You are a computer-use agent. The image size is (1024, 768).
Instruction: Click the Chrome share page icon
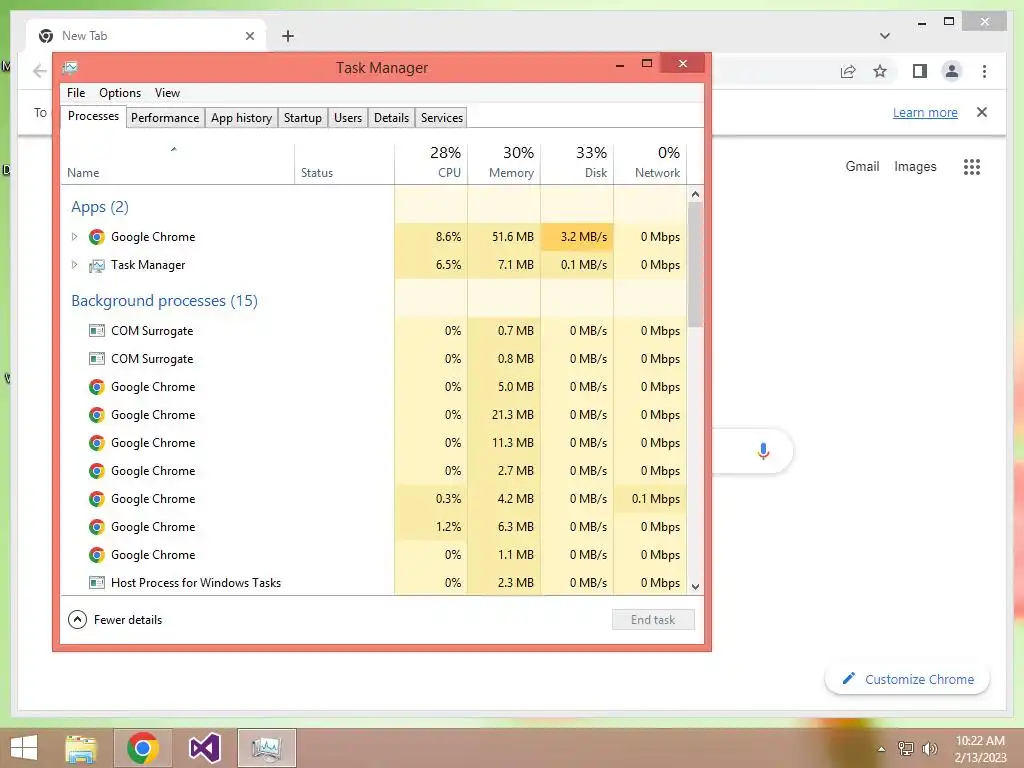click(848, 71)
